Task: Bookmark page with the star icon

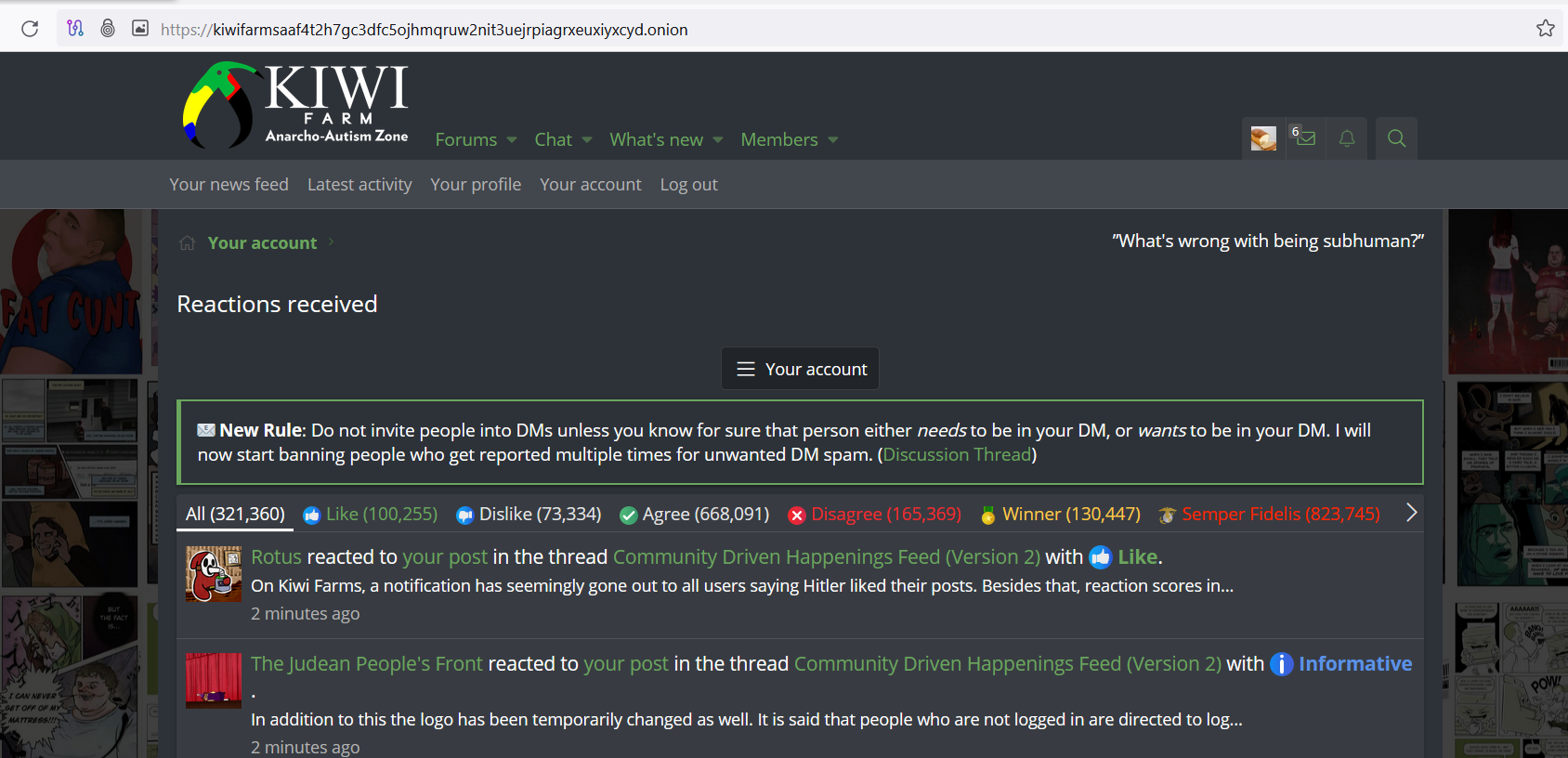Action: [1546, 29]
